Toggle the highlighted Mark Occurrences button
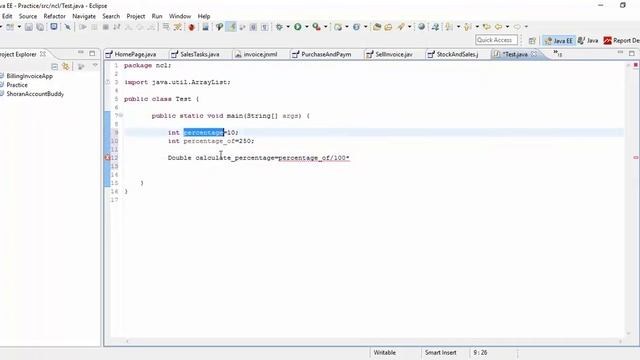 tap(231, 27)
